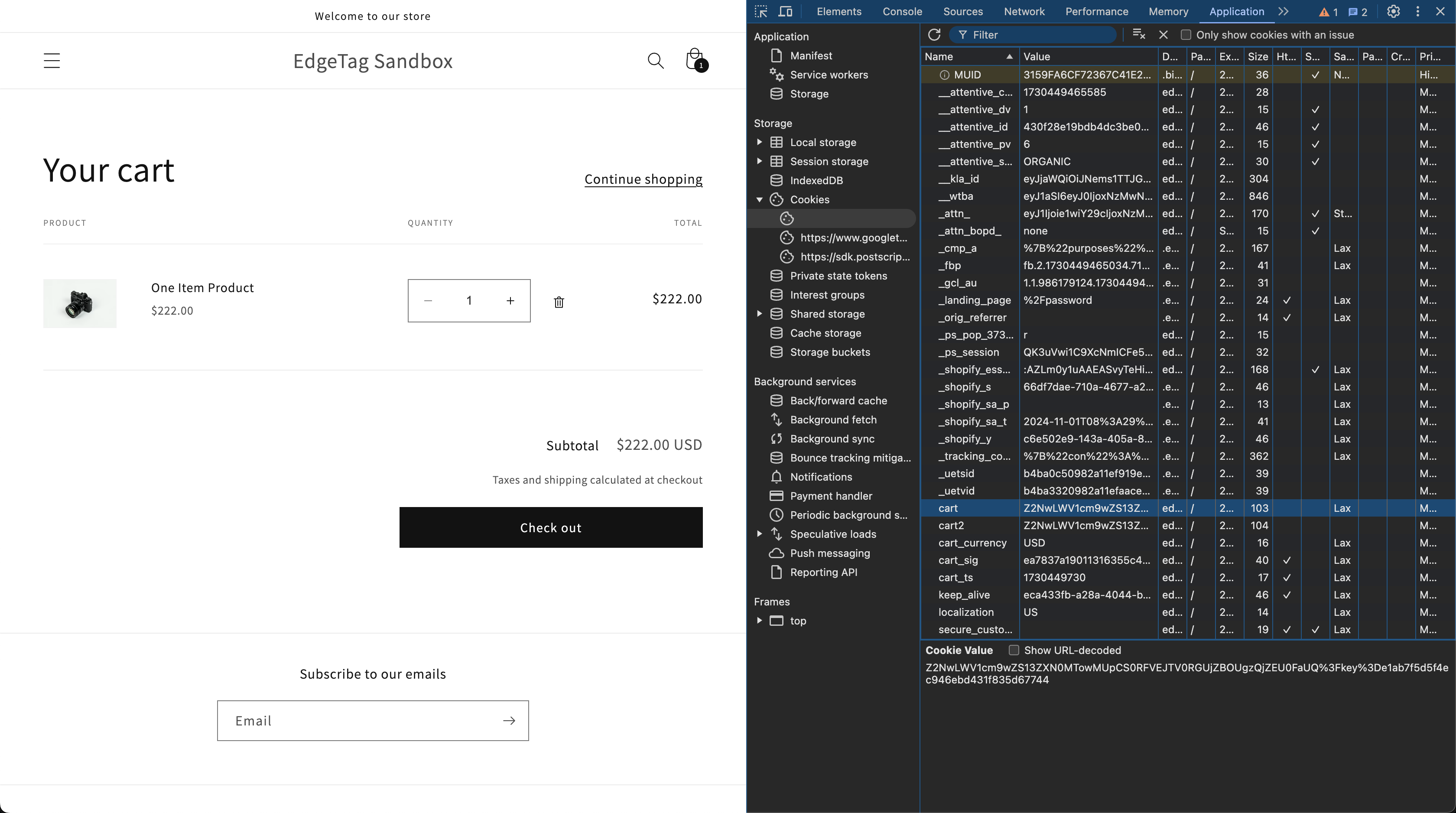Click the clear filter icon
The image size is (1456, 813).
[x=1138, y=35]
